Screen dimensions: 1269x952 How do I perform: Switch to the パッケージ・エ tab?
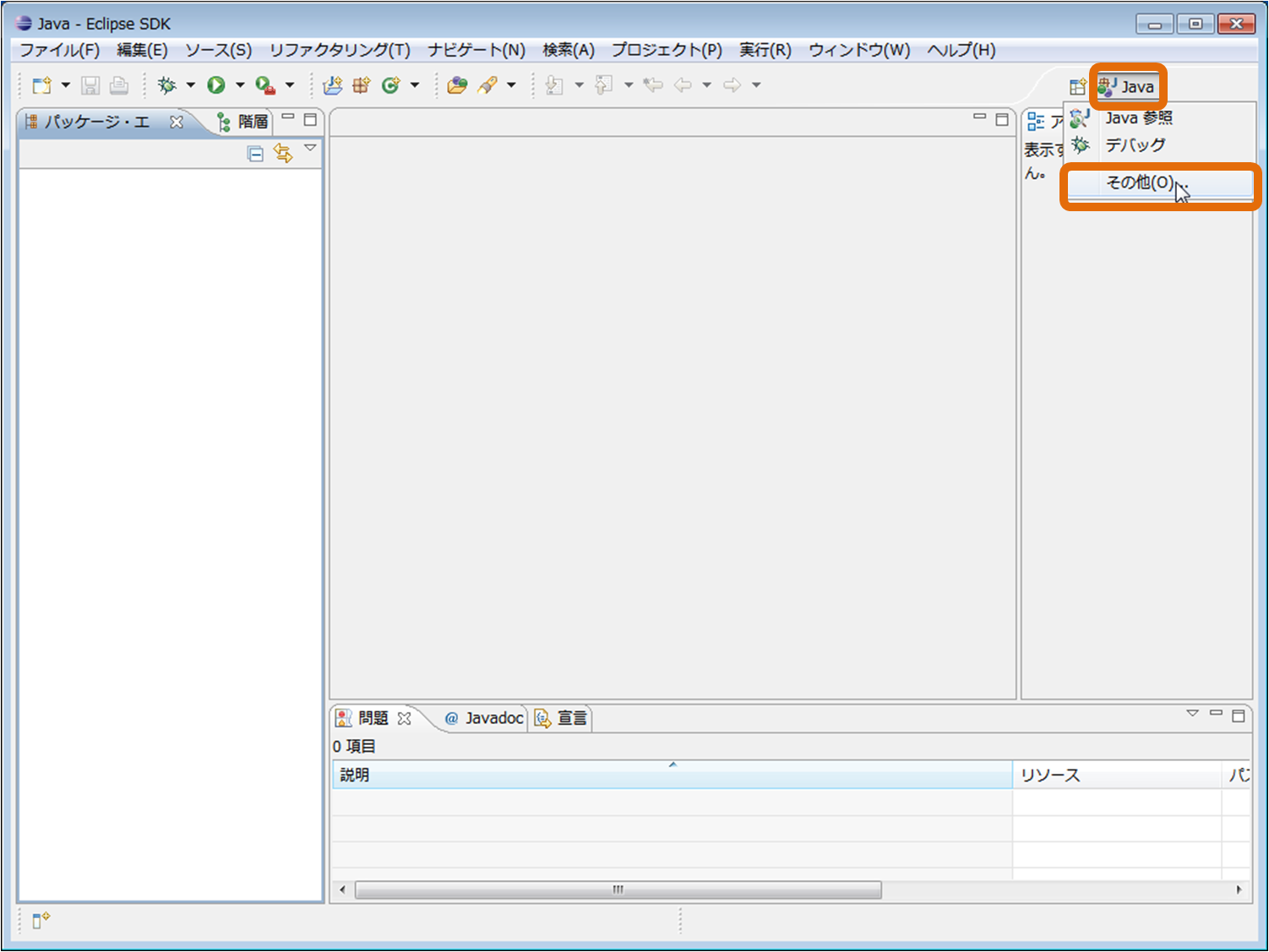click(x=97, y=122)
